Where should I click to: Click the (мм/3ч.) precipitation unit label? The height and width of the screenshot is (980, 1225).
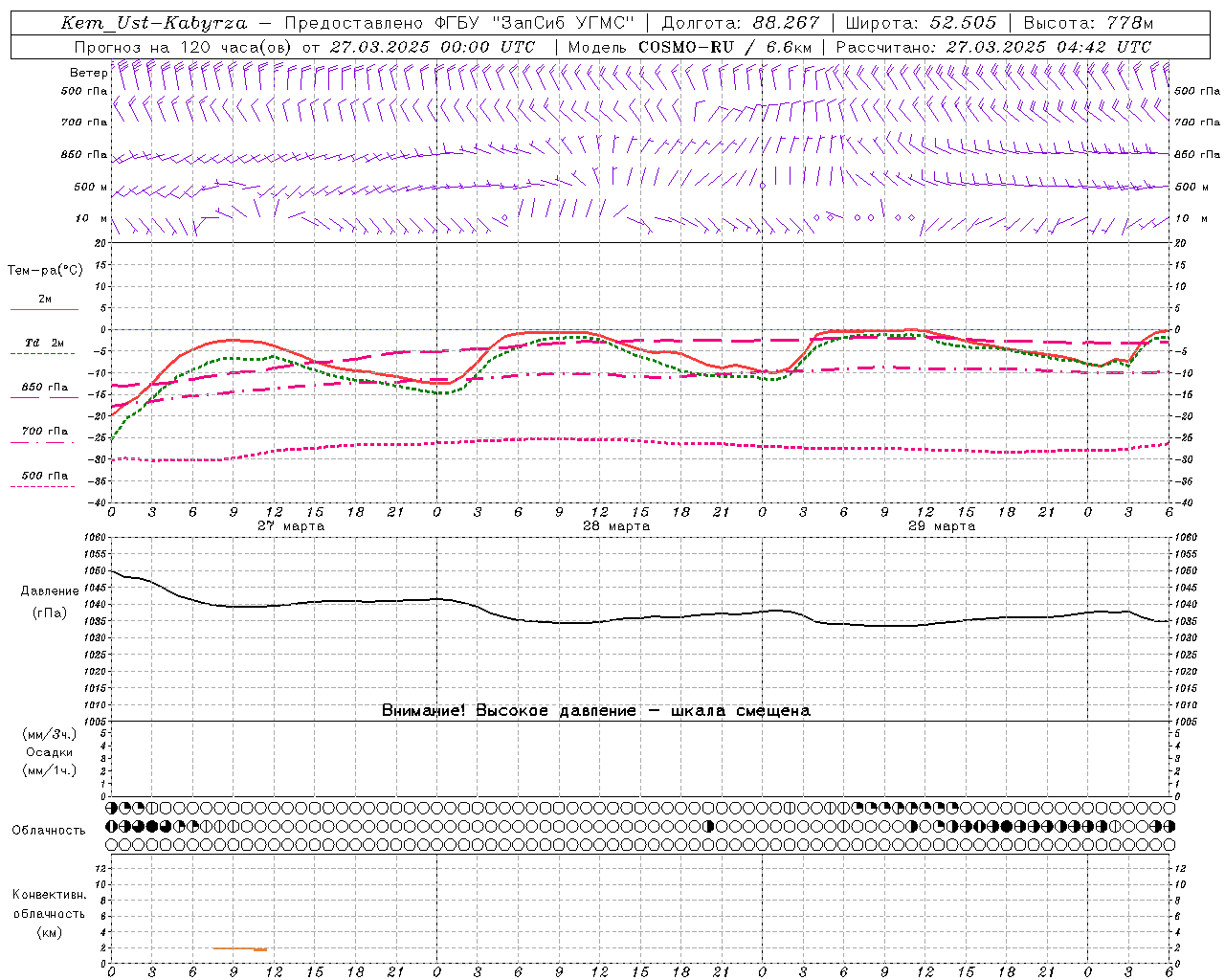pyautogui.click(x=50, y=734)
